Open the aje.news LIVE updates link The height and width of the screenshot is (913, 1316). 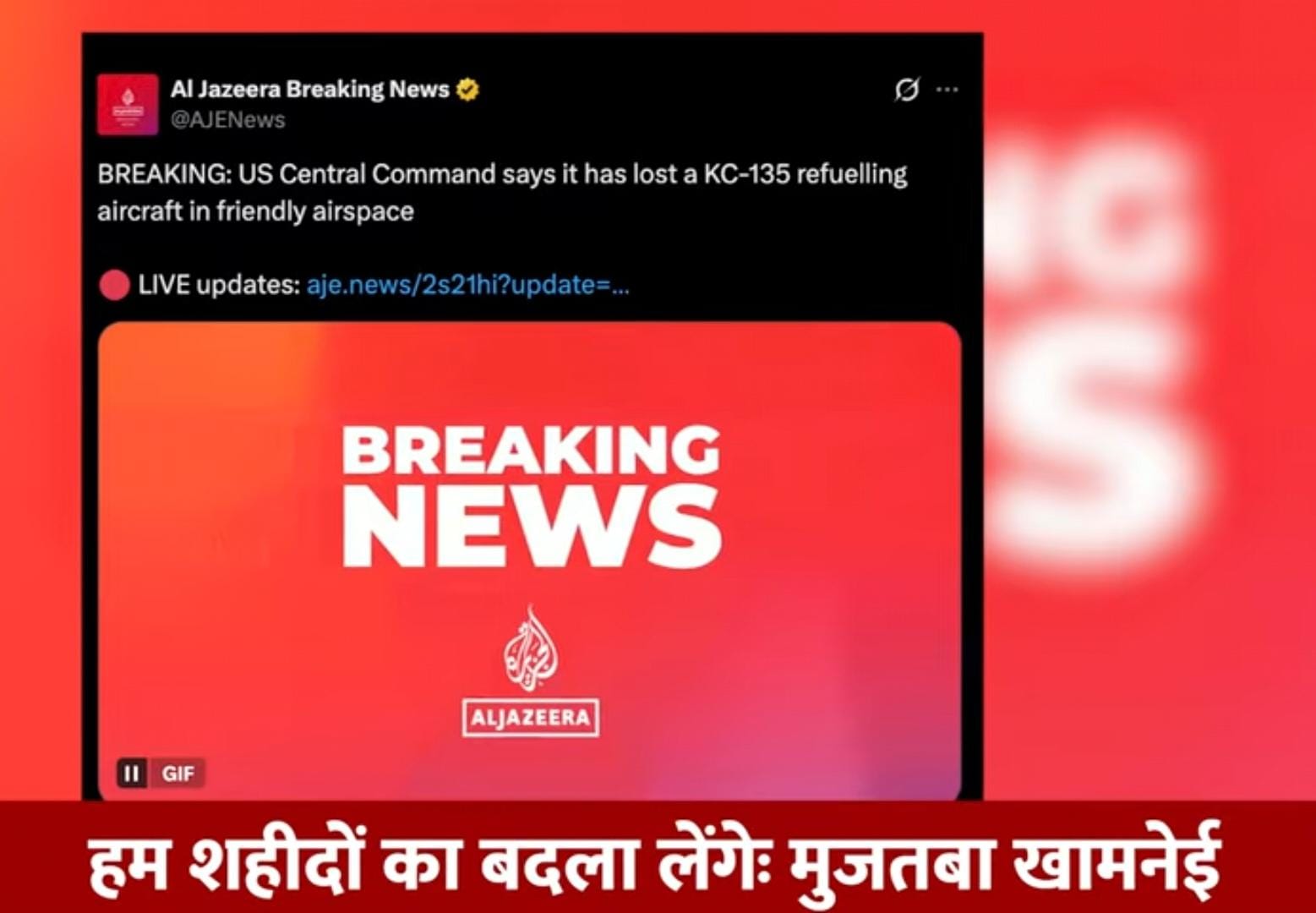pos(467,285)
